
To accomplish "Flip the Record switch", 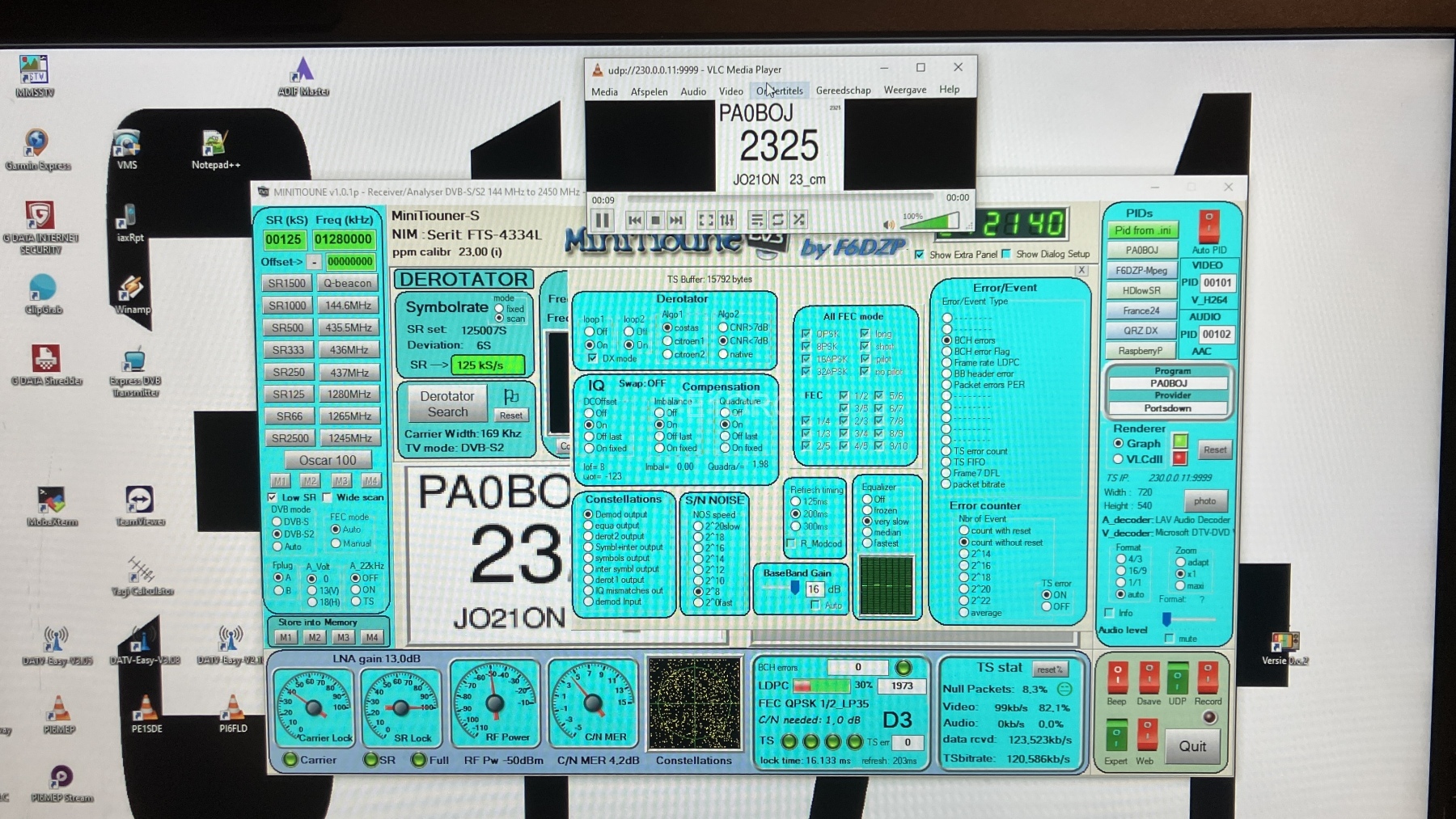I will tap(1207, 678).
